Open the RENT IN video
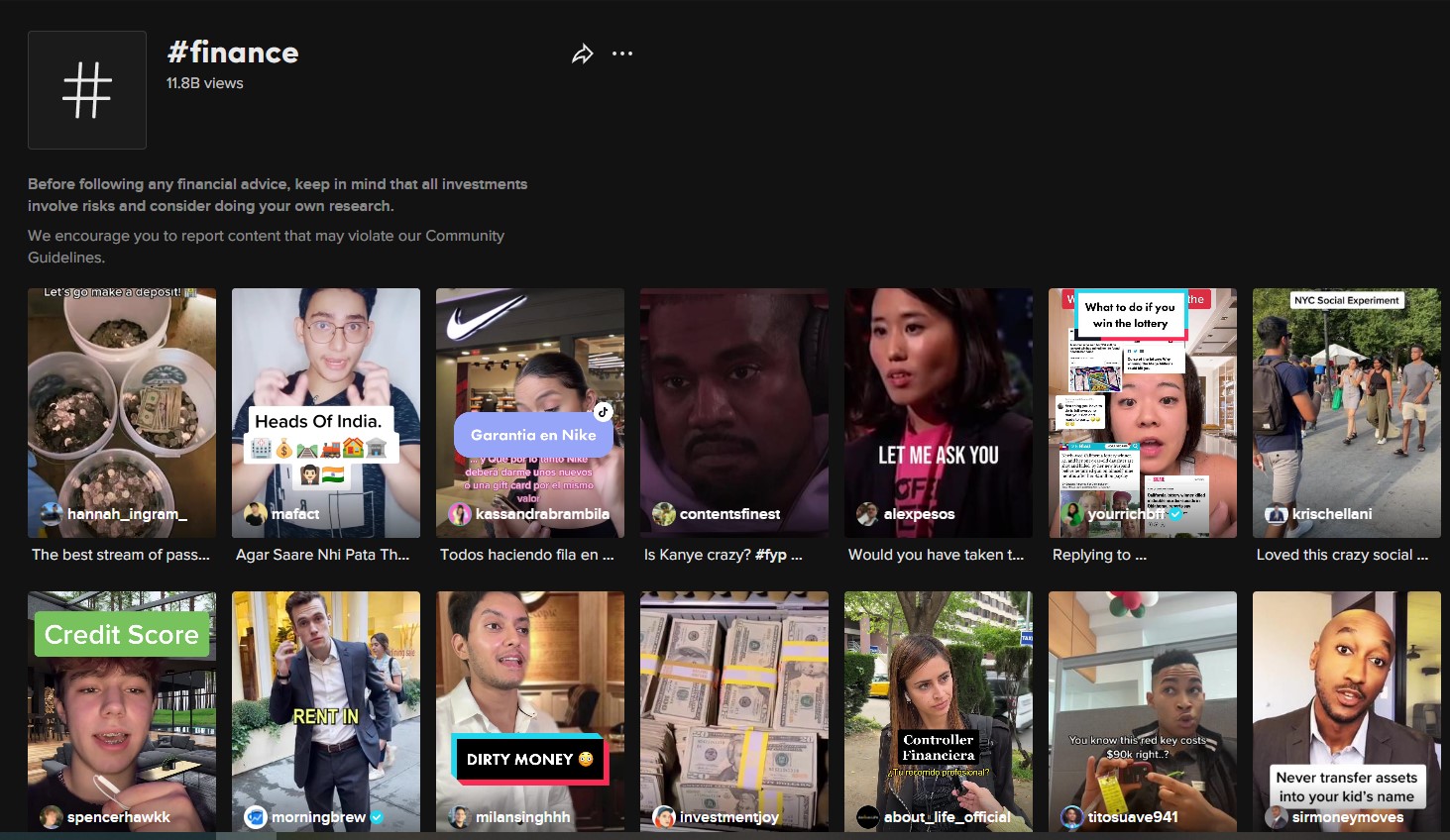This screenshot has height=840, width=1450. coord(326,711)
